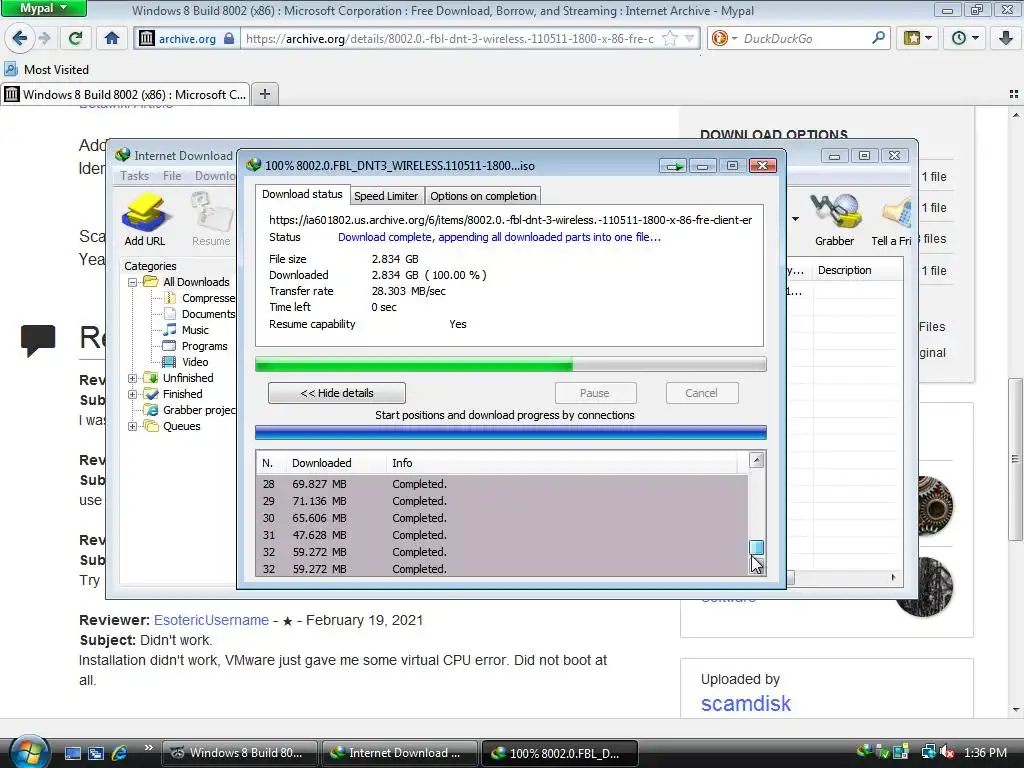1024x768 pixels.
Task: Open a new browser tab
Action: pyautogui.click(x=264, y=94)
